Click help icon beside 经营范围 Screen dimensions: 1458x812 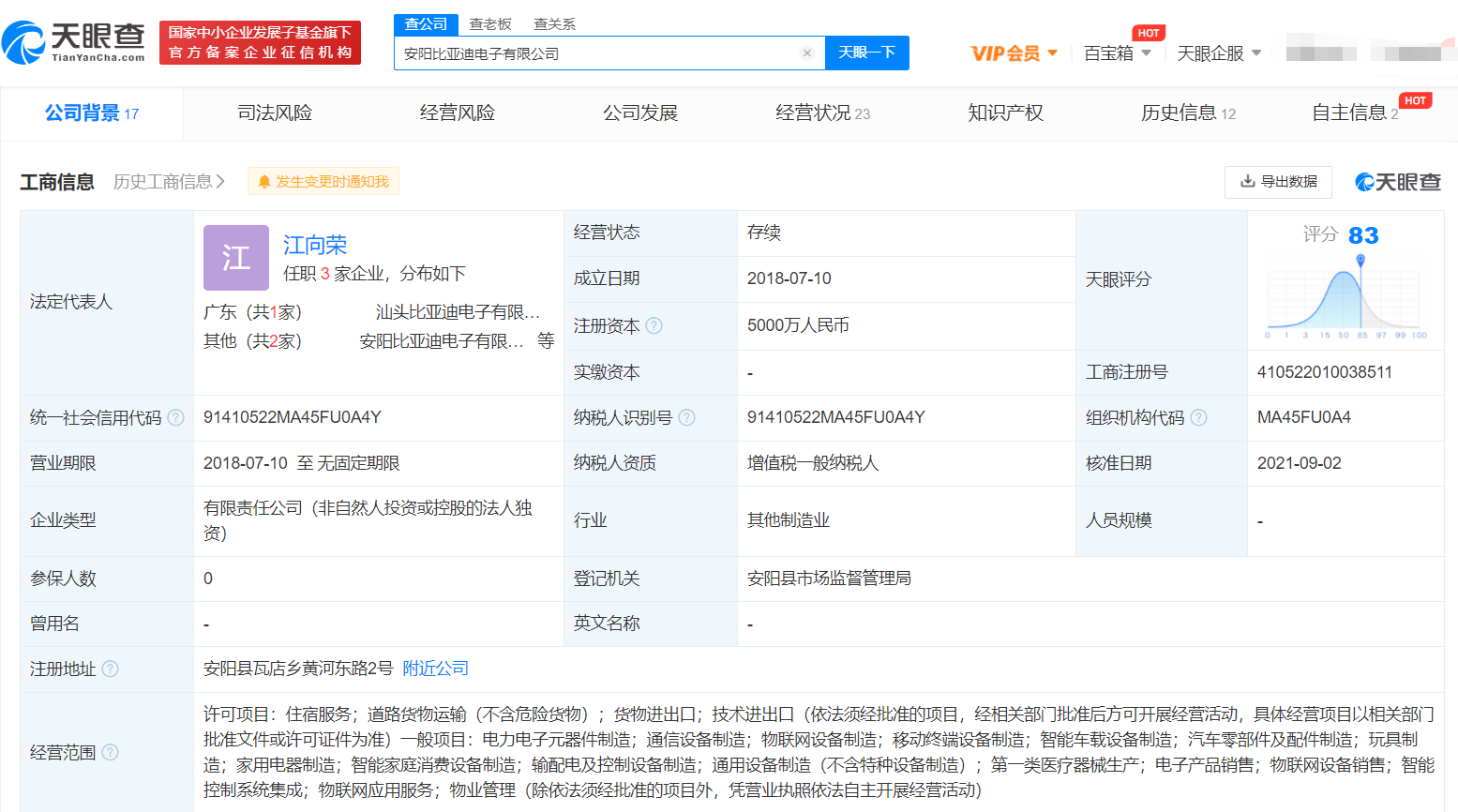110,752
